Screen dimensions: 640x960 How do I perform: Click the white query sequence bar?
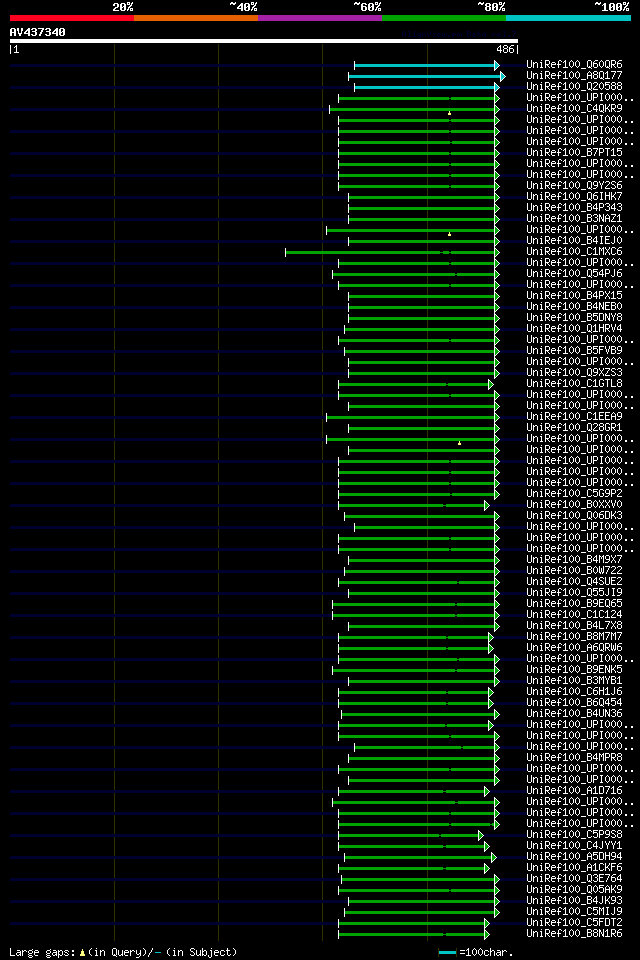[264, 41]
